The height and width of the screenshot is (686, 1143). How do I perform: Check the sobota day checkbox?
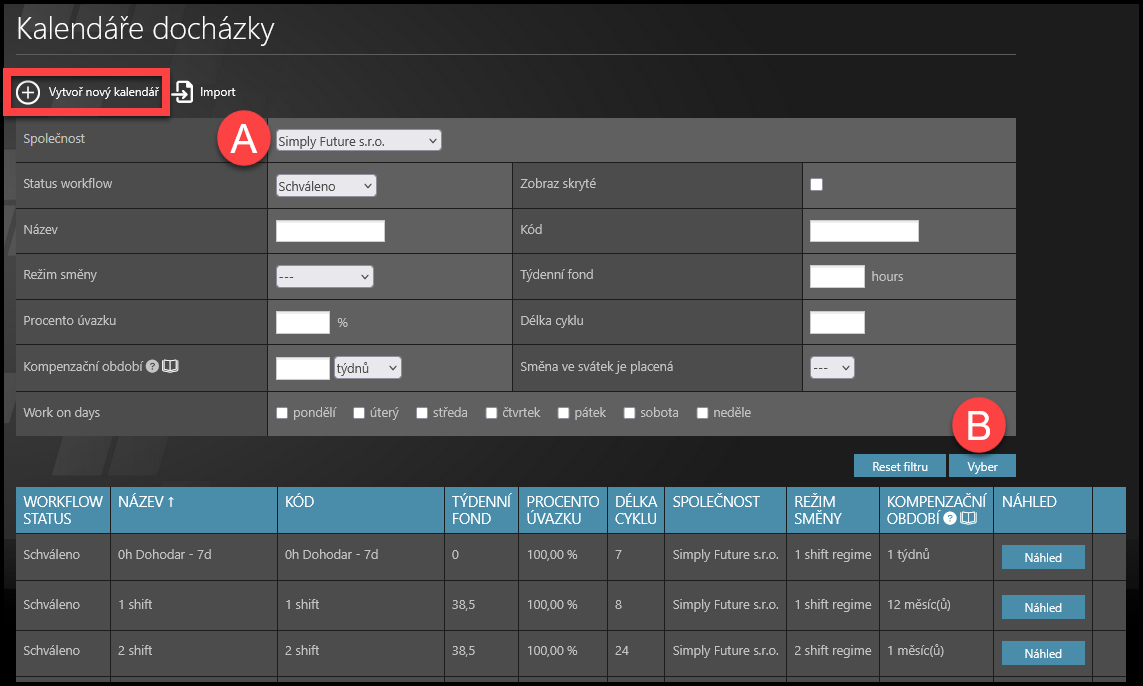[x=629, y=413]
